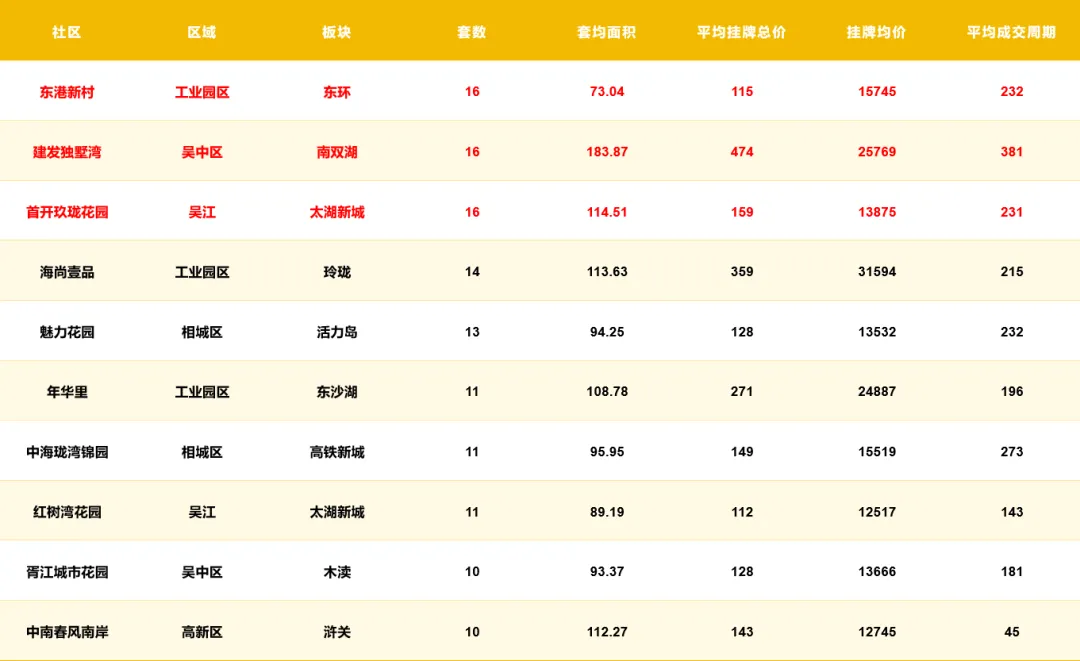This screenshot has height=661, width=1080.
Task: Click the count 13 for 魅力花园
Action: tap(472, 331)
